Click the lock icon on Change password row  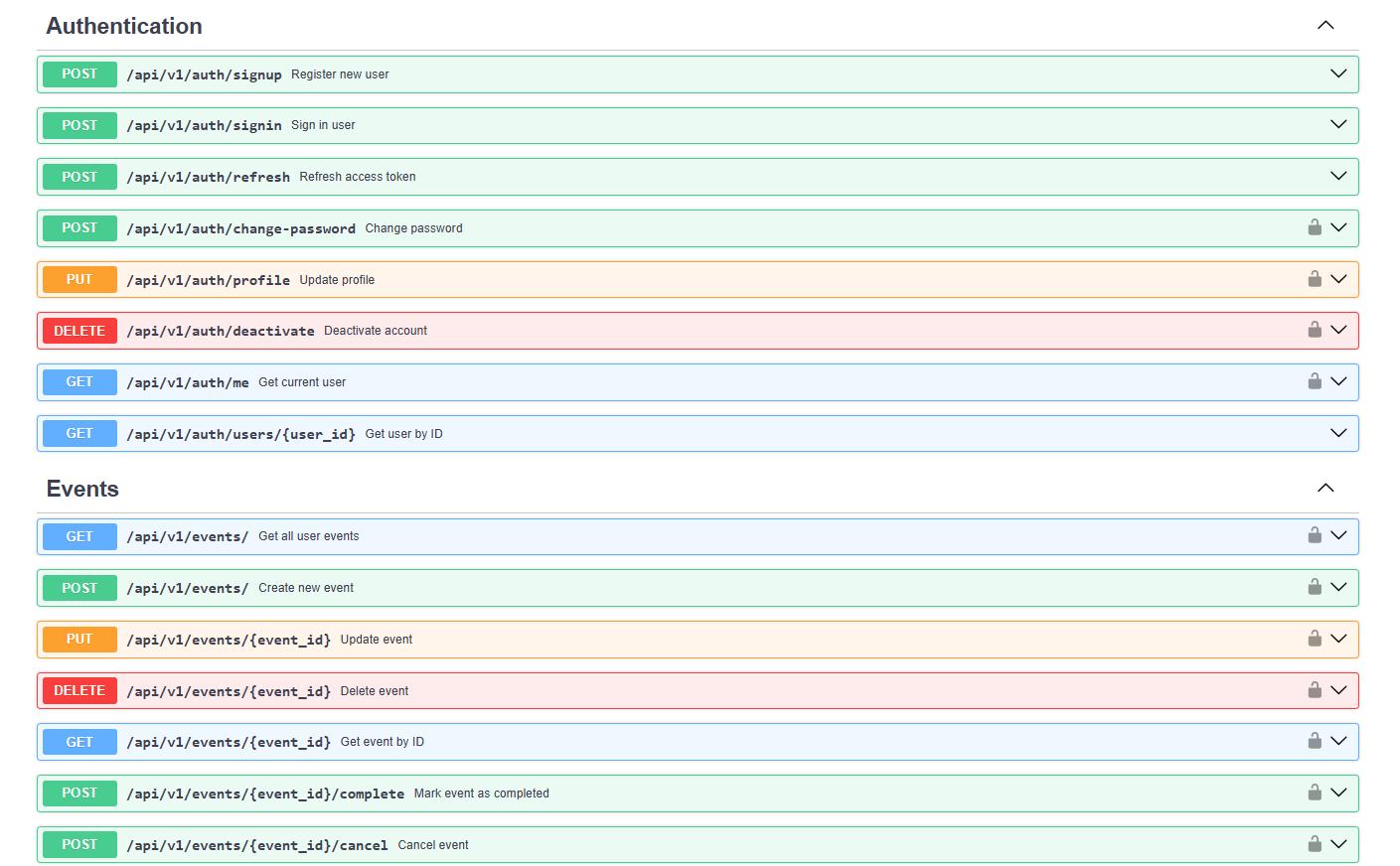(1314, 227)
